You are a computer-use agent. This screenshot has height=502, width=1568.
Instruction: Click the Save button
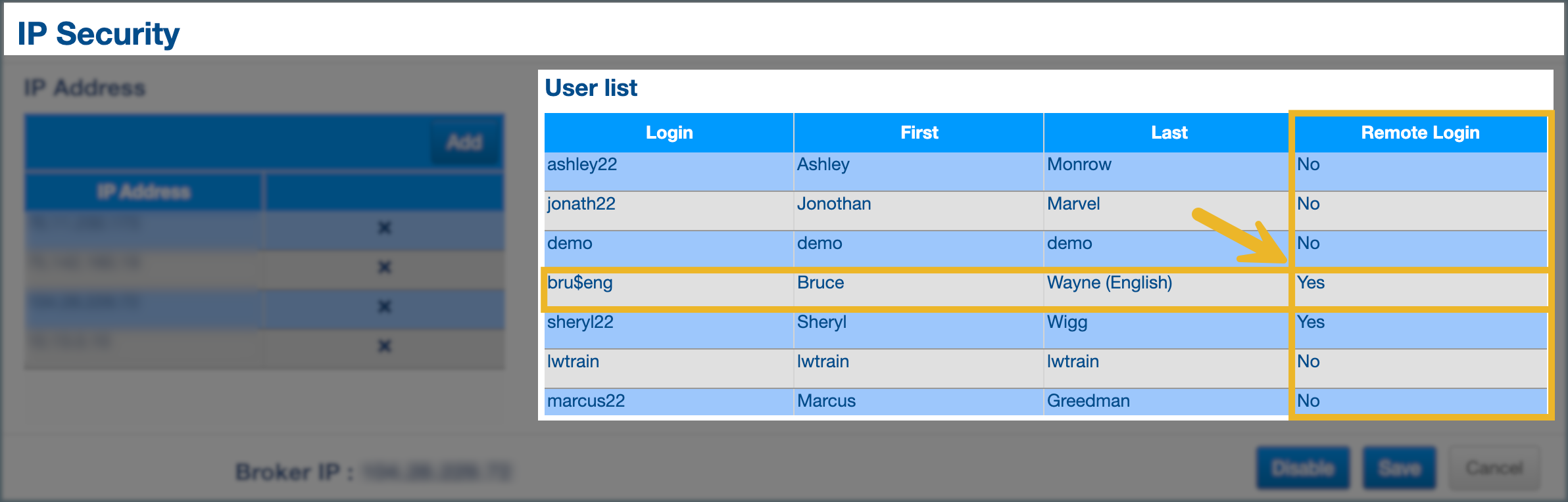pos(1398,468)
